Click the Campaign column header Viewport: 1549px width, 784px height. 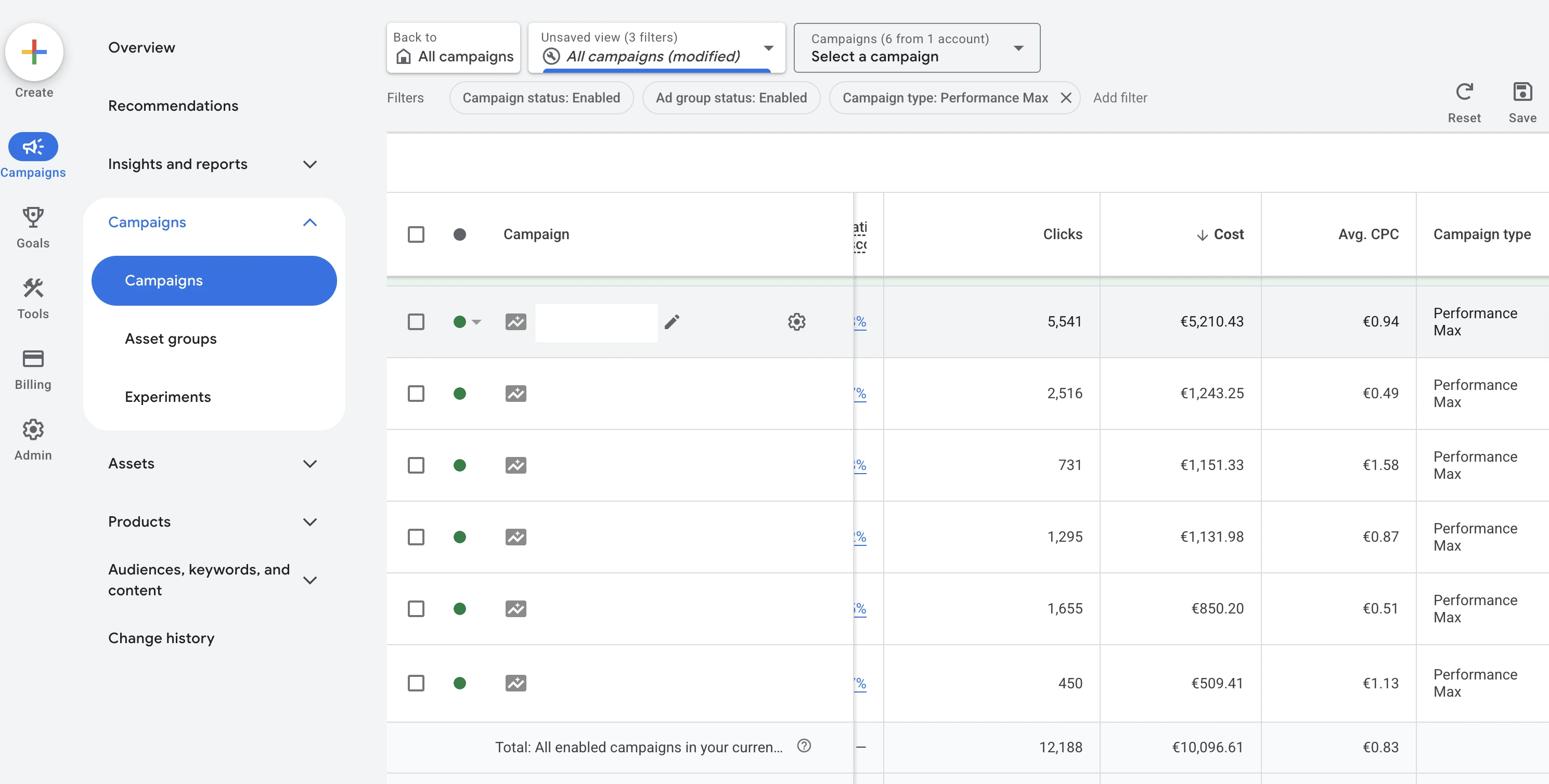[x=536, y=234]
